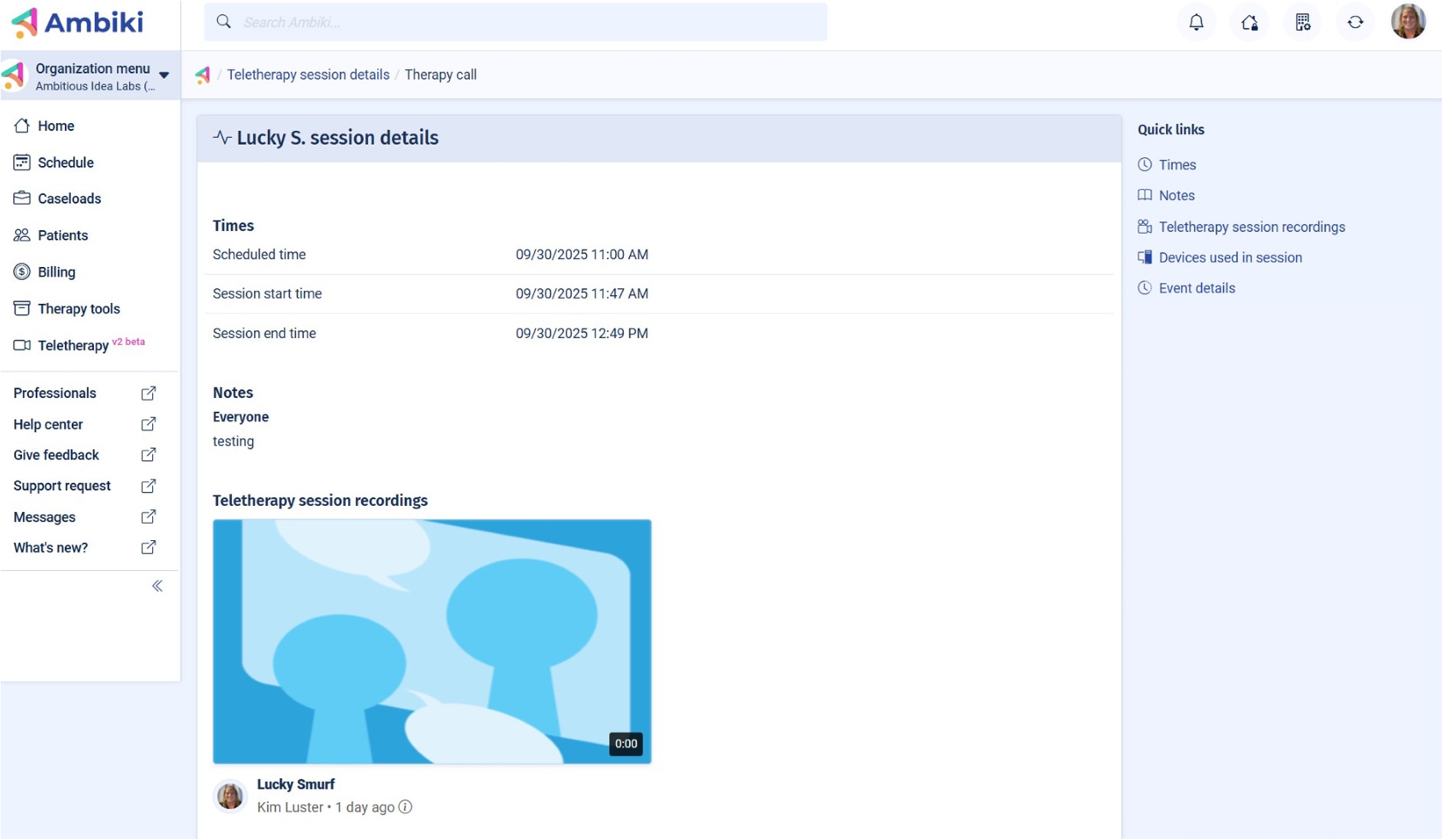Click the info icon beside '1 day ago'
The height and width of the screenshot is (840, 1443).
pos(406,807)
